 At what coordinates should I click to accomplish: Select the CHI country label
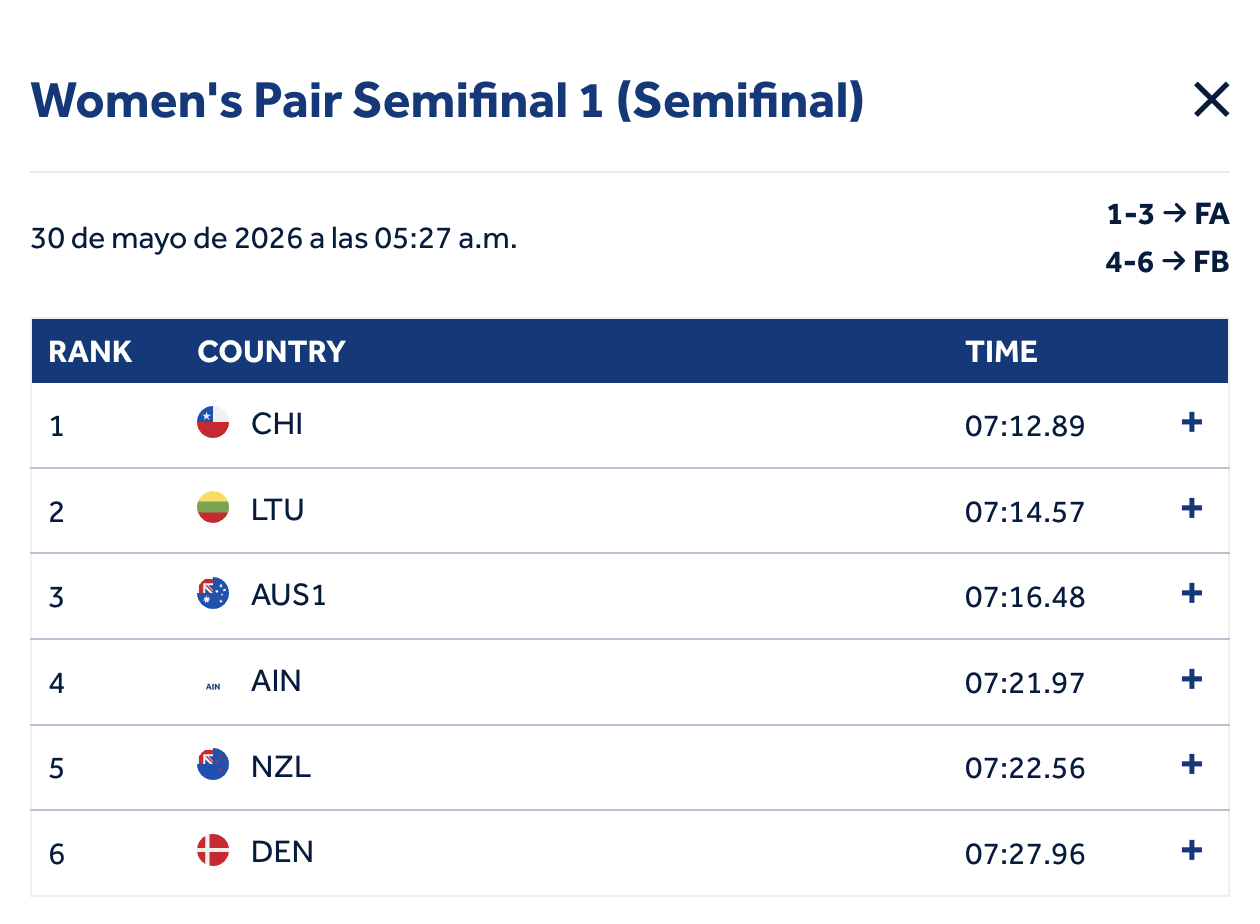tap(277, 424)
